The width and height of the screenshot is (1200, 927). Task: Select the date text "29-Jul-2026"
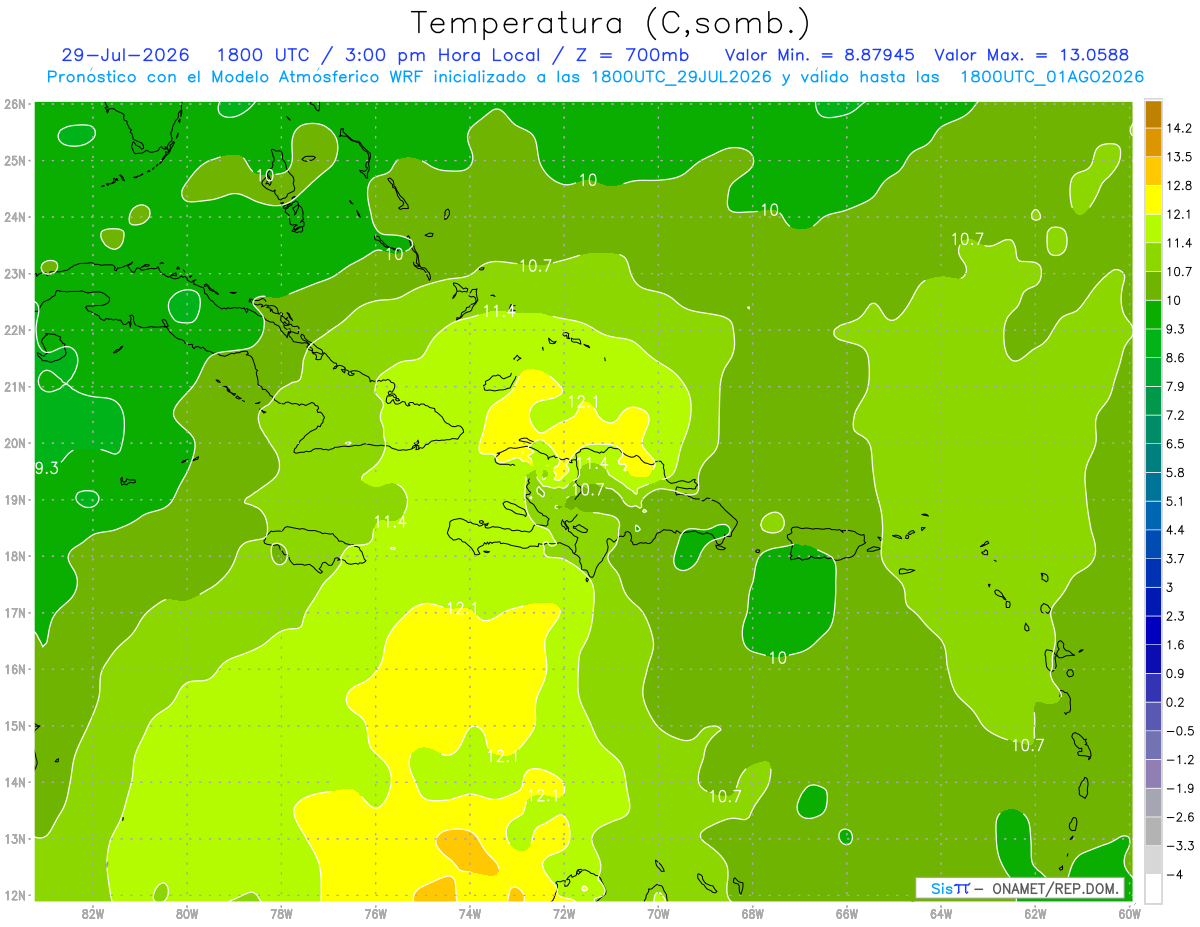[125, 55]
